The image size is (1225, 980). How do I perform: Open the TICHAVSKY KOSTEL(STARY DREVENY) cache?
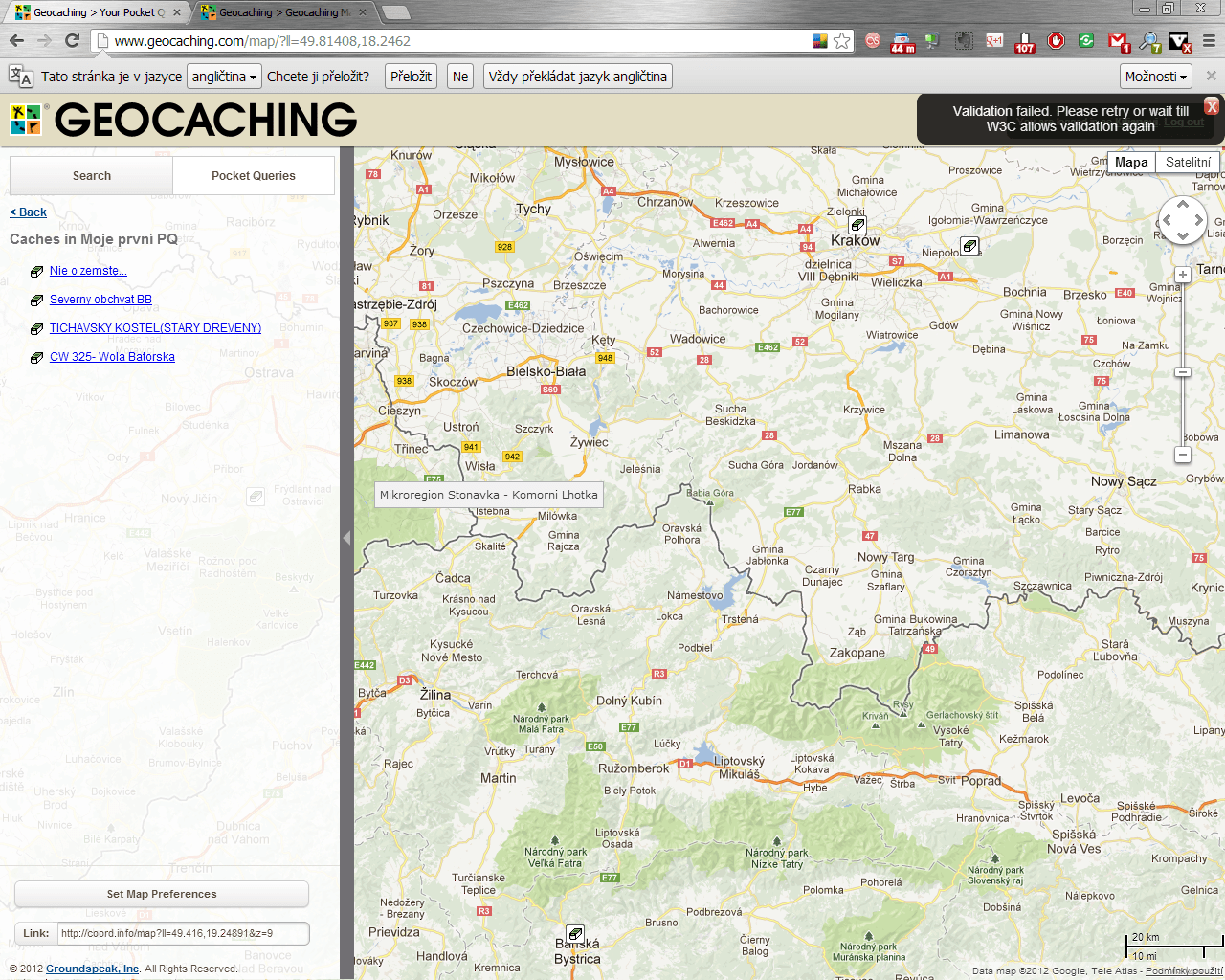pyautogui.click(x=155, y=328)
